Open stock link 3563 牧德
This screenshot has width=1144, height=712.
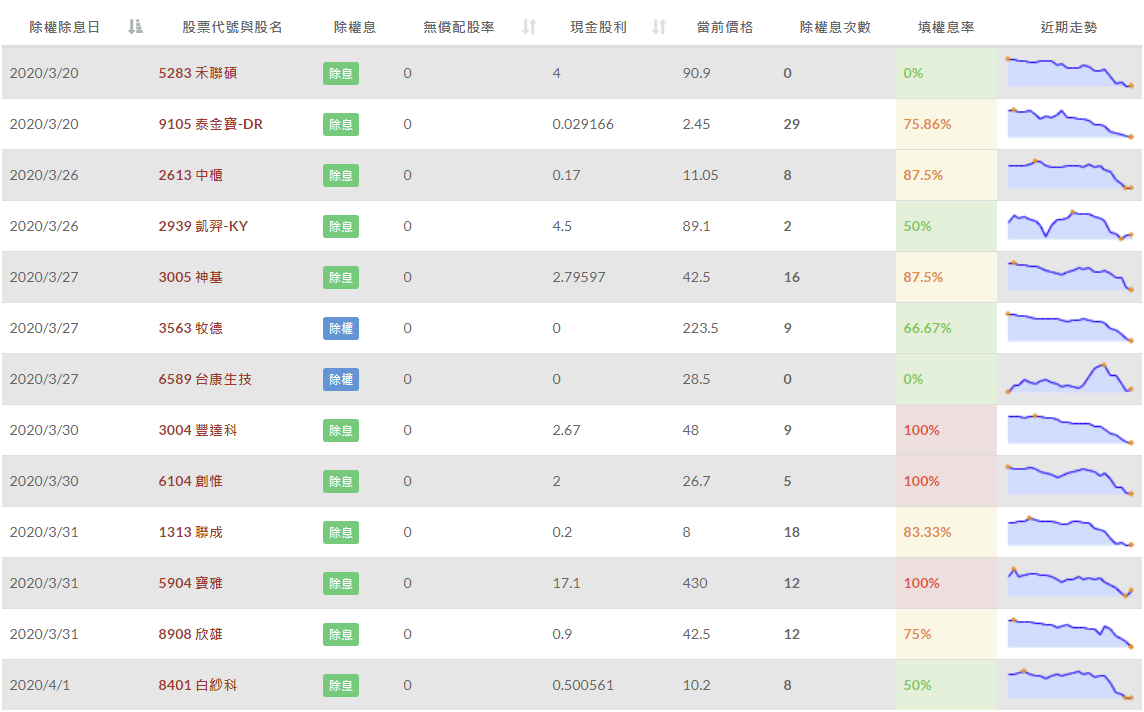190,328
